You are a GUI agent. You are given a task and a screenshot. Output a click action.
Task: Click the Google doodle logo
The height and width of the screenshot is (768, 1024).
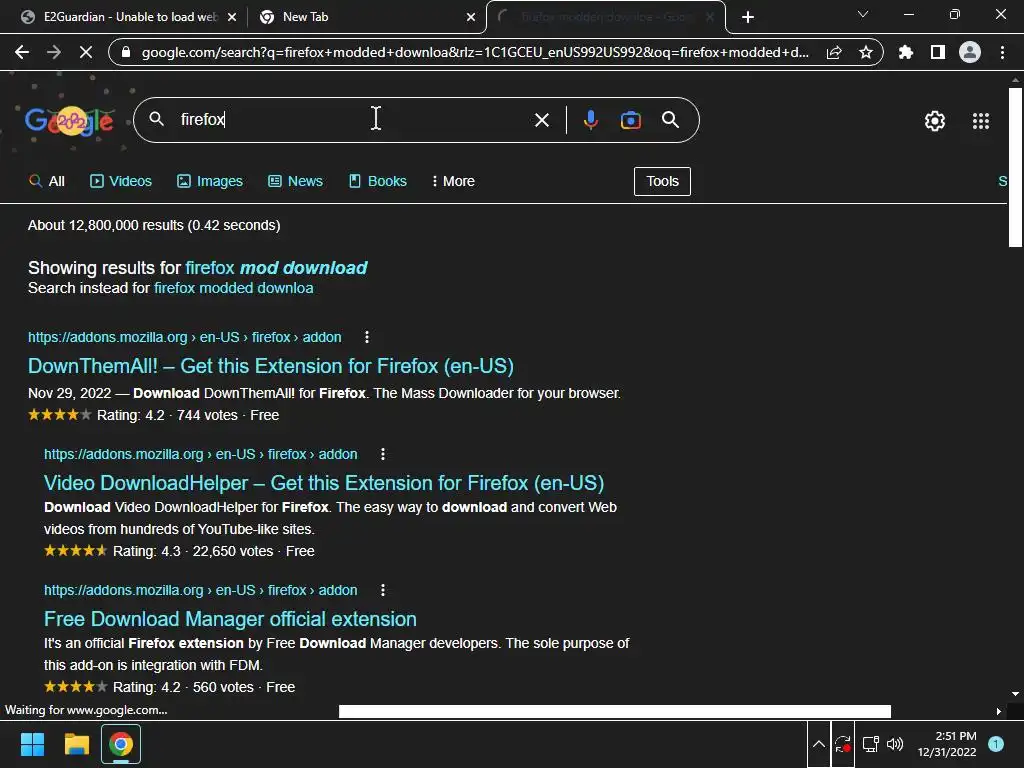[69, 120]
